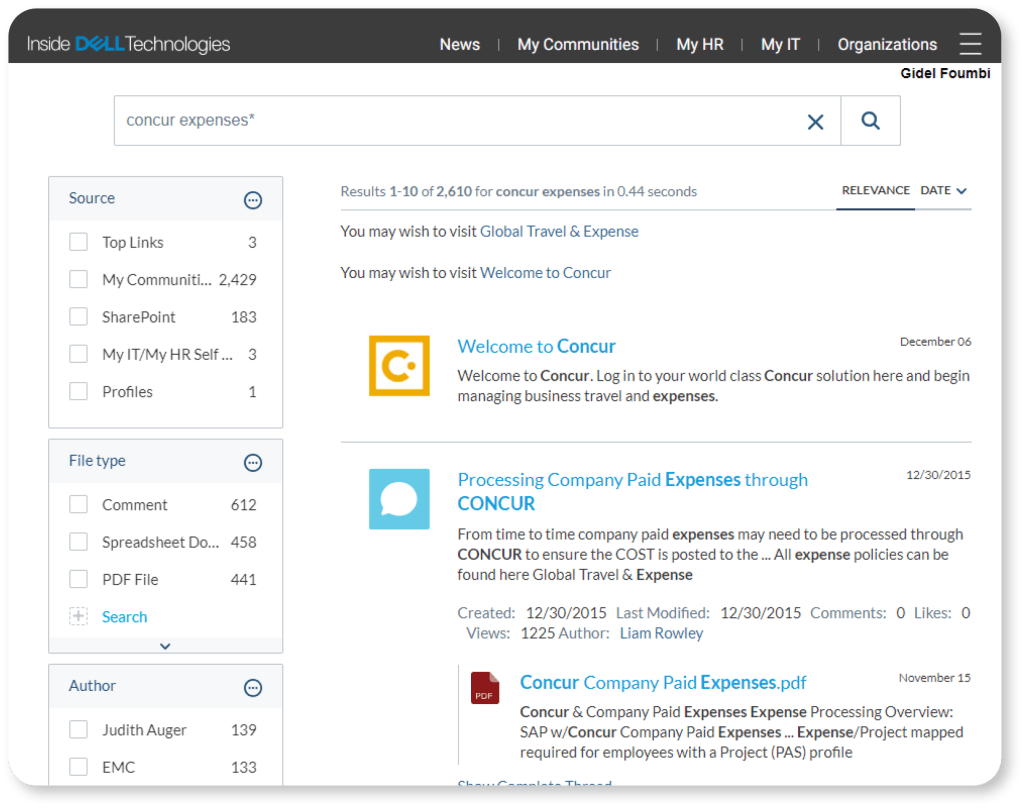This screenshot has height=808, width=1024.
Task: Check the Judith Auger author filter
Action: (78, 730)
